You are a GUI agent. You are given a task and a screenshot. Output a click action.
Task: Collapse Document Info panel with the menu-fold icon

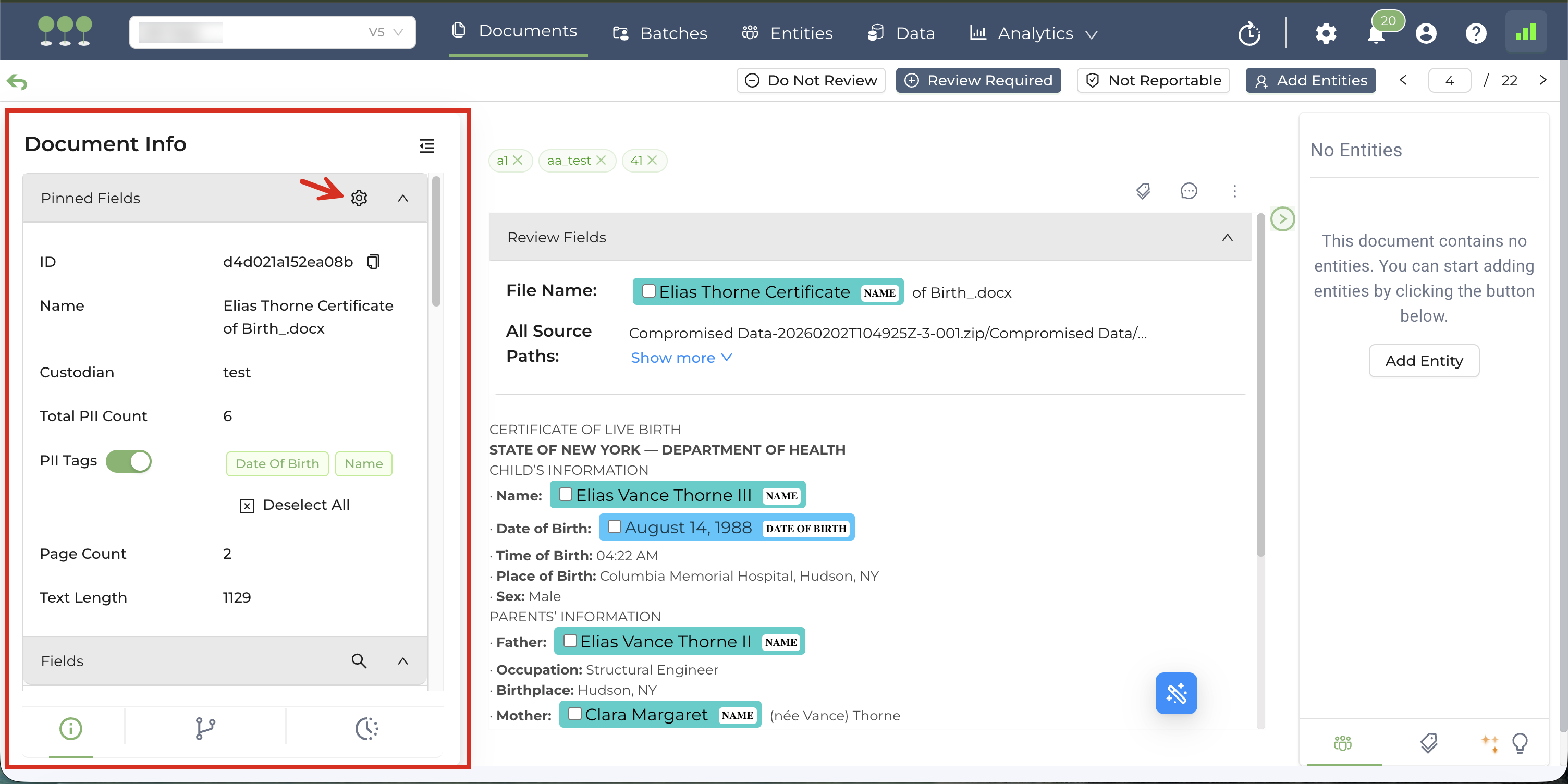427,145
